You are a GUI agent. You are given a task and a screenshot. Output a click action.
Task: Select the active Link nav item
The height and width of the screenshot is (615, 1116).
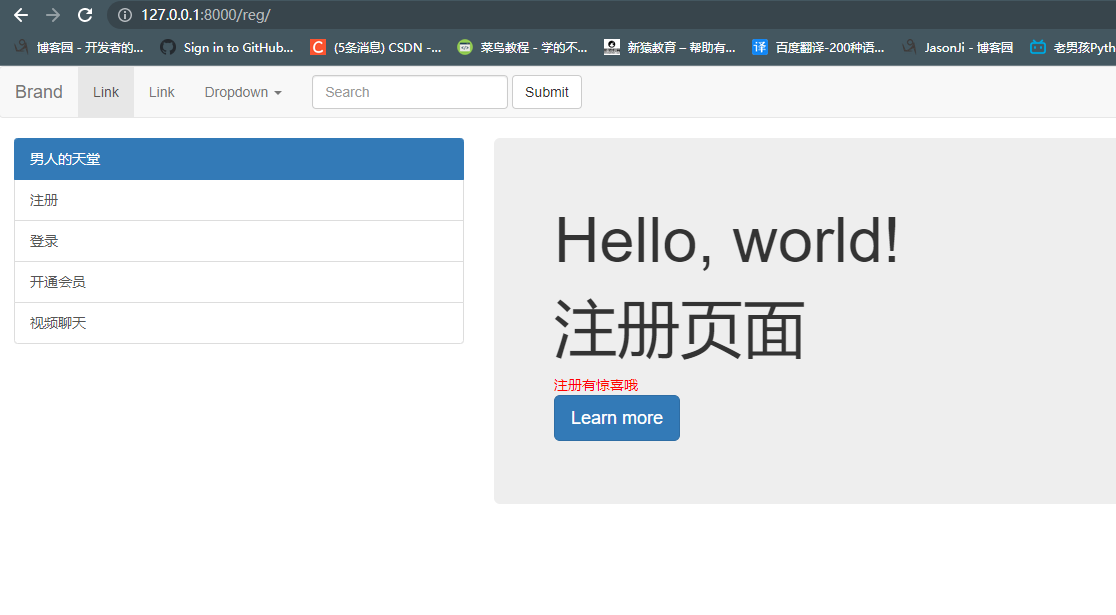tap(106, 92)
